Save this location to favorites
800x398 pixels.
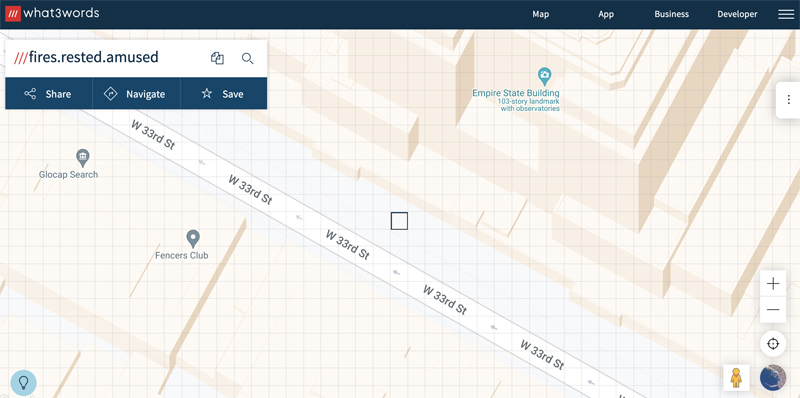tap(223, 94)
